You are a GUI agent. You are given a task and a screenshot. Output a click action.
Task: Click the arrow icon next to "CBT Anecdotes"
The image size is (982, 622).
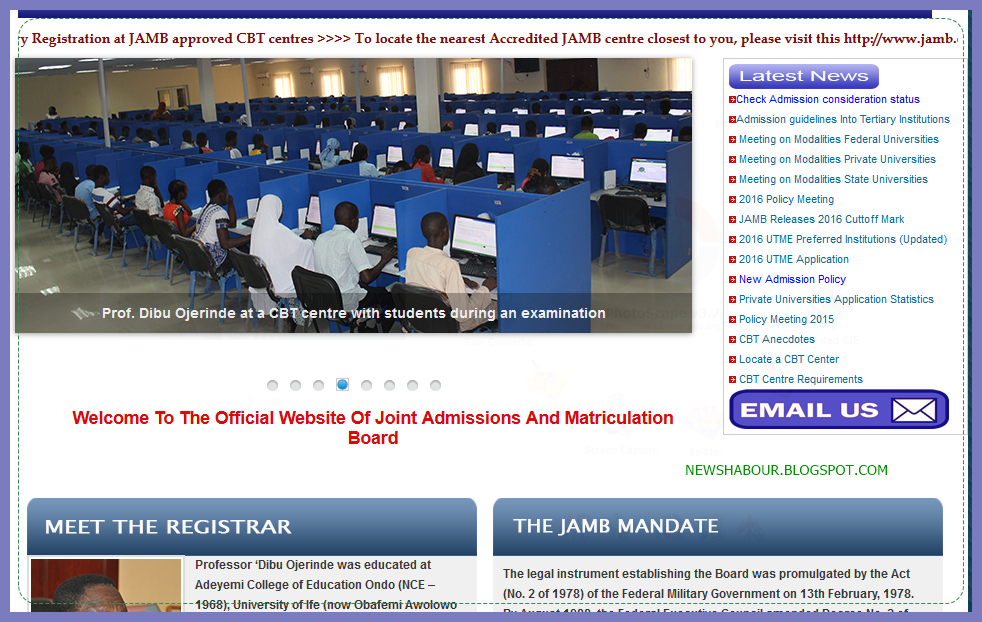tap(732, 339)
